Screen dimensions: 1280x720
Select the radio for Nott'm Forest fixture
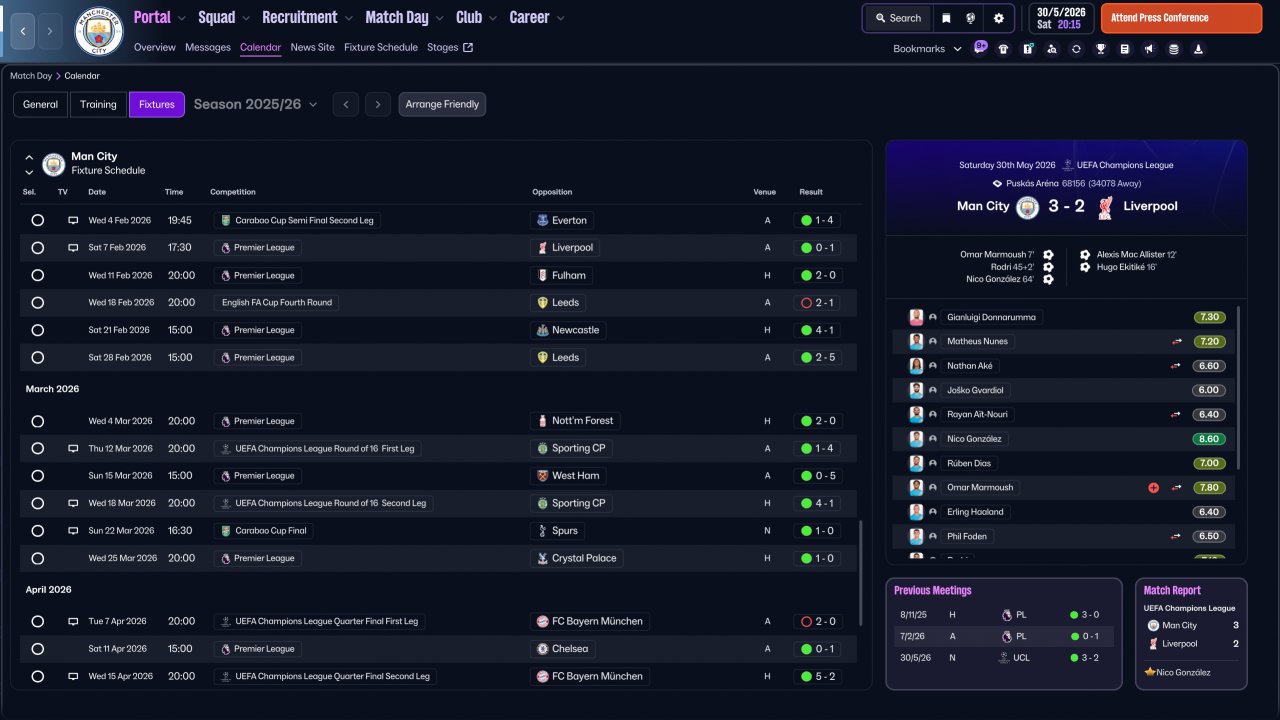coord(37,421)
